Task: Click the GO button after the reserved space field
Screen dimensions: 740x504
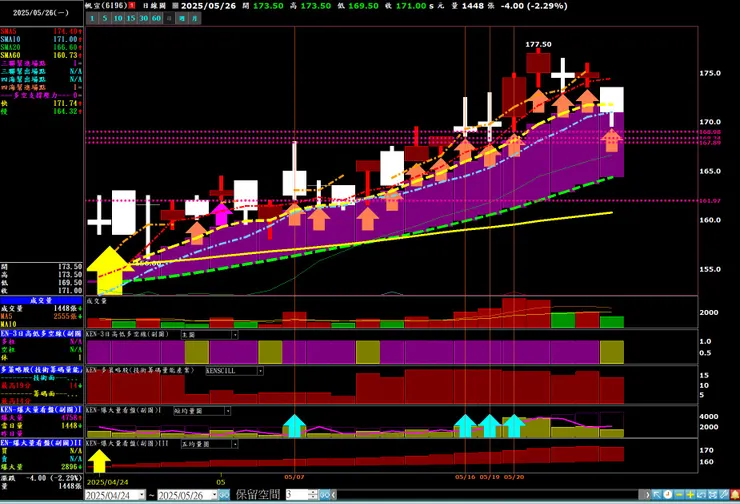Action: [x=324, y=495]
